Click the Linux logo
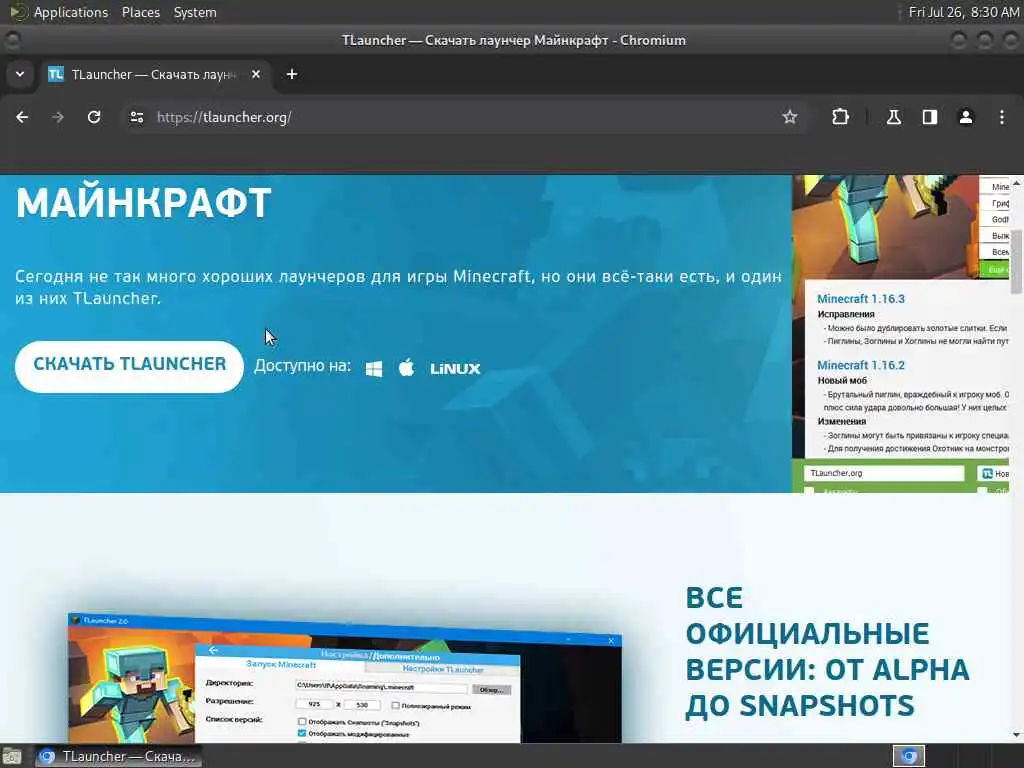Image resolution: width=1024 pixels, height=768 pixels. 455,369
